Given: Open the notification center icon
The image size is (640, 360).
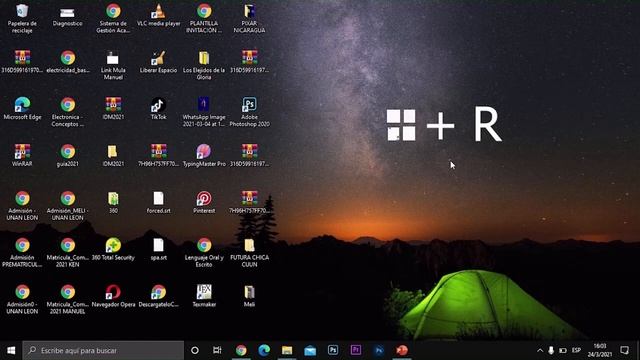Looking at the screenshot, I should [624, 350].
